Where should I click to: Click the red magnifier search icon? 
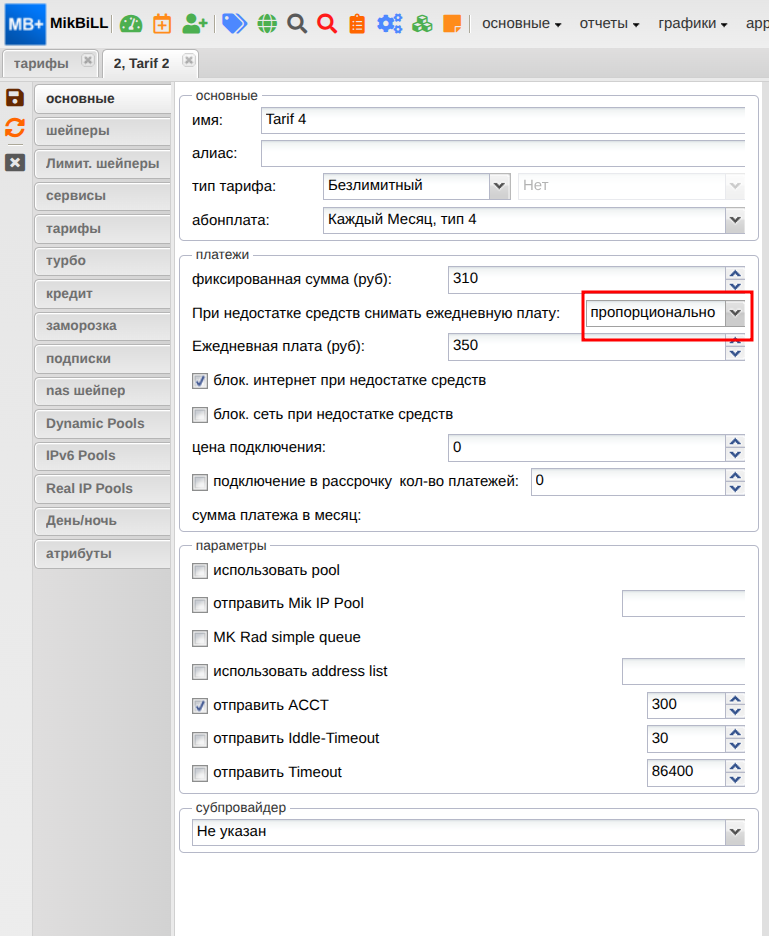(327, 24)
